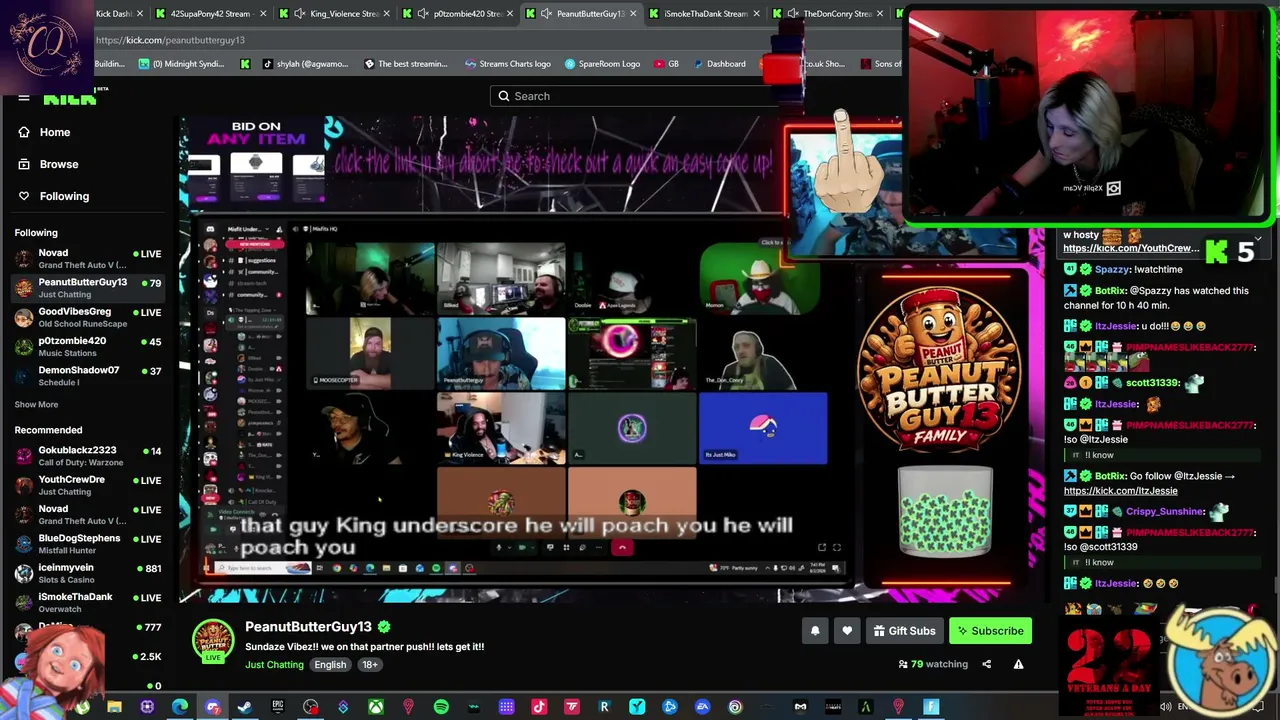Open kick.com/ItzJessie link in chat
The image size is (1280, 720).
(1121, 491)
